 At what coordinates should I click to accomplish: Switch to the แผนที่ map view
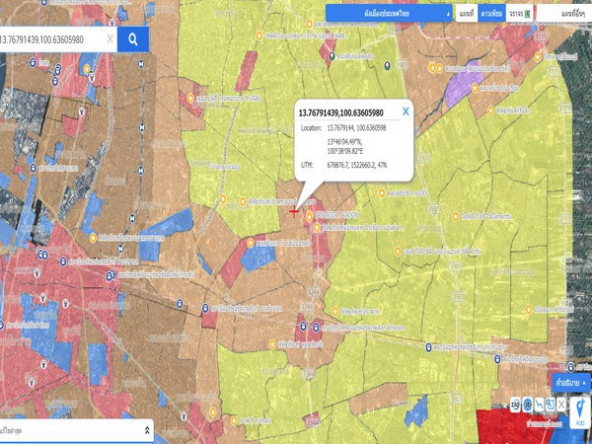pyautogui.click(x=466, y=14)
